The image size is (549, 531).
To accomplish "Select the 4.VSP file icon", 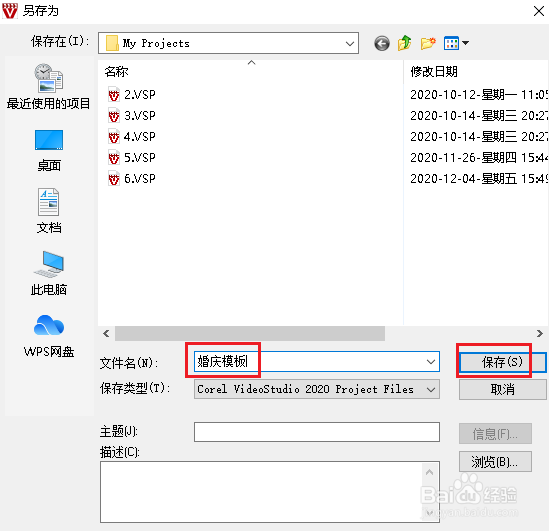I will [x=113, y=137].
